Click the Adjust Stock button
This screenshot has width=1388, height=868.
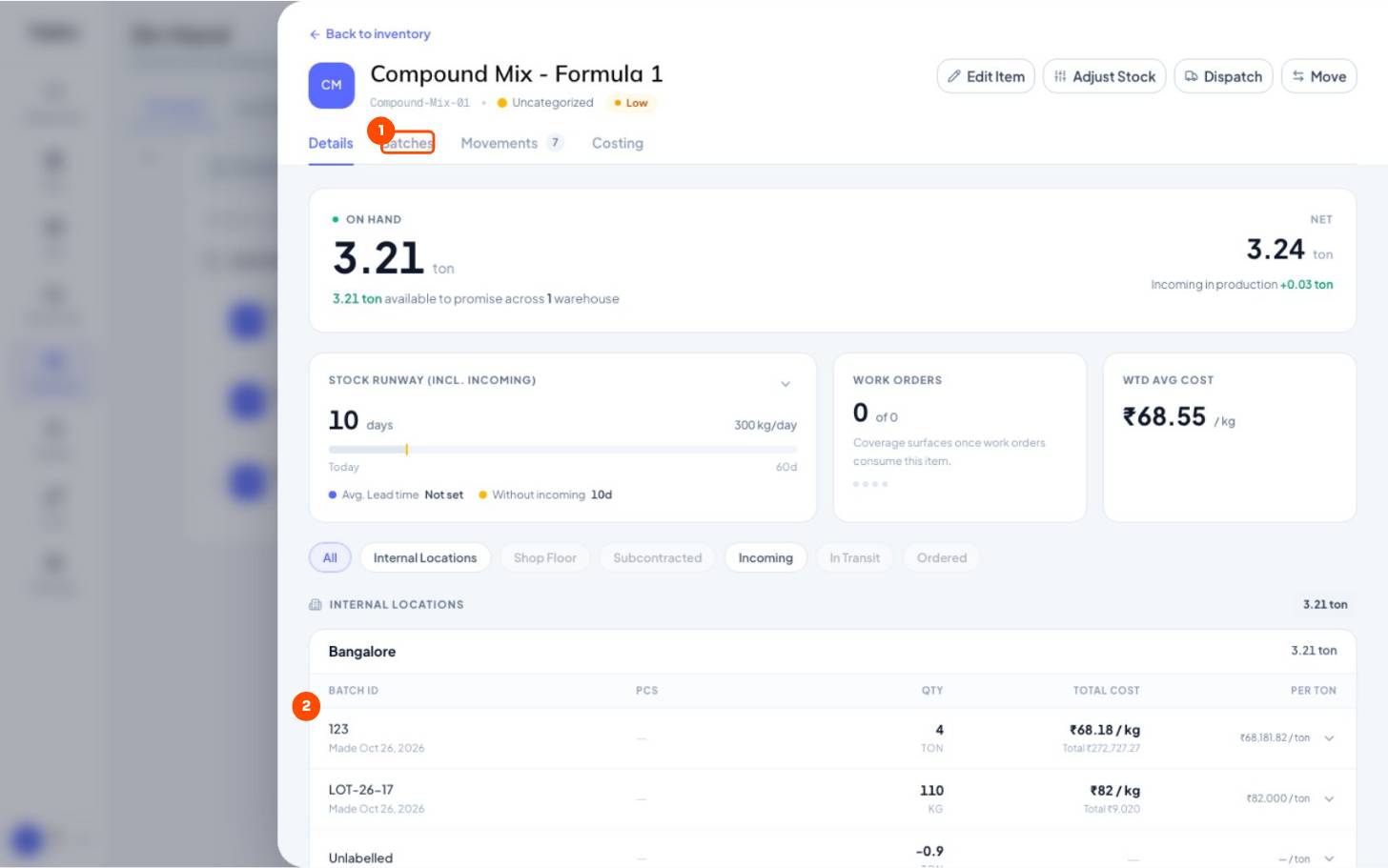[1104, 76]
